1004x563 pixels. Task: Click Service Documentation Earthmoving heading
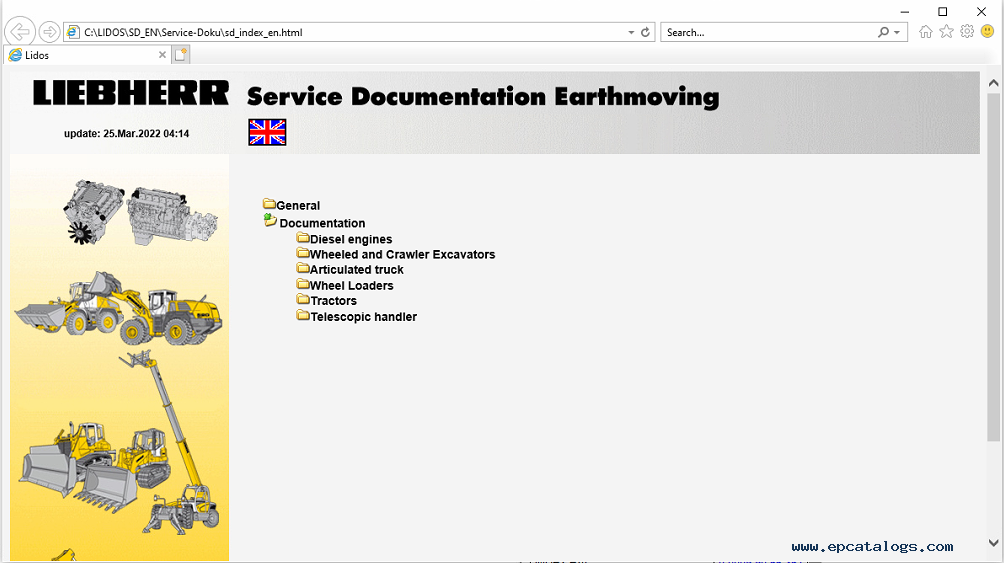tap(483, 97)
